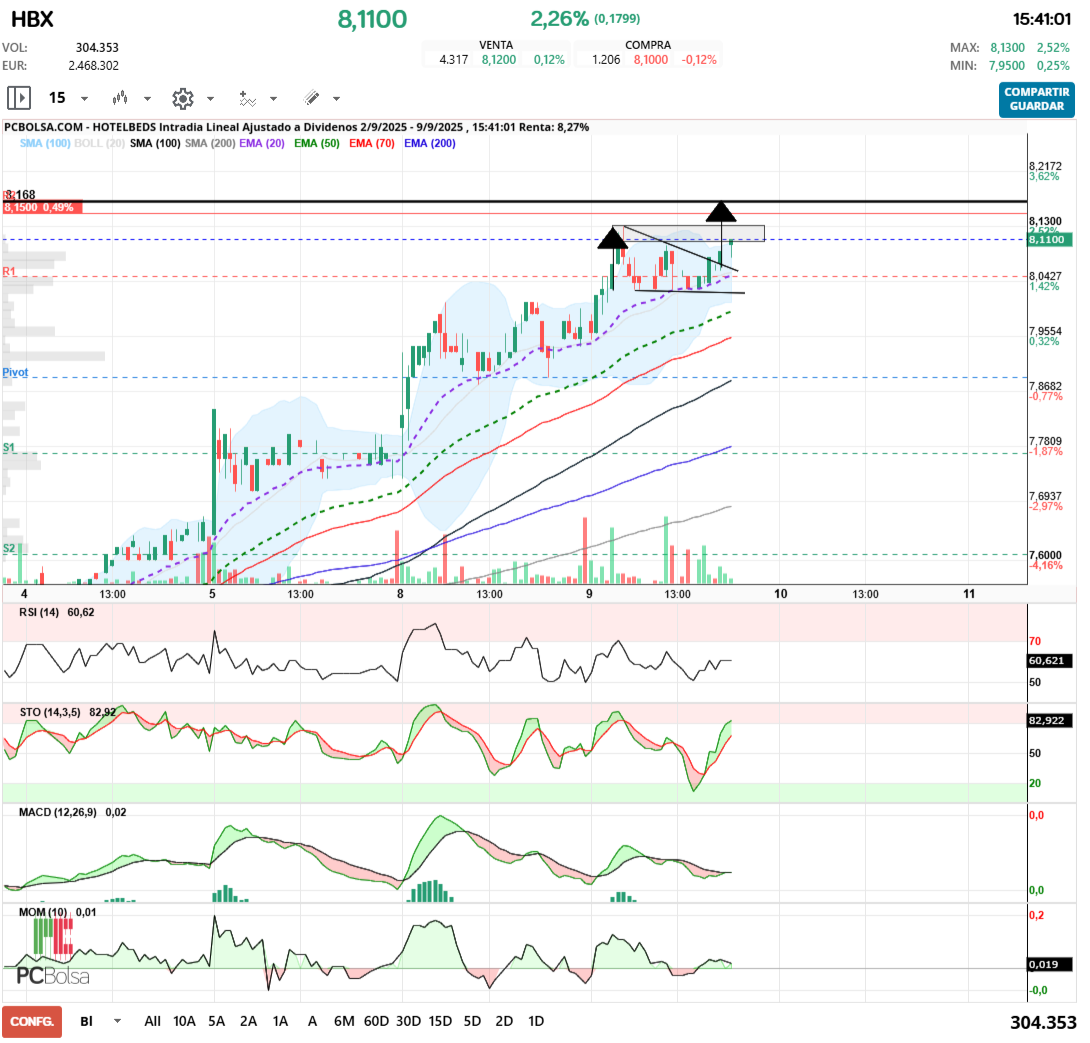Switch to the 1D range
The image size is (1090, 1043).
point(536,1021)
